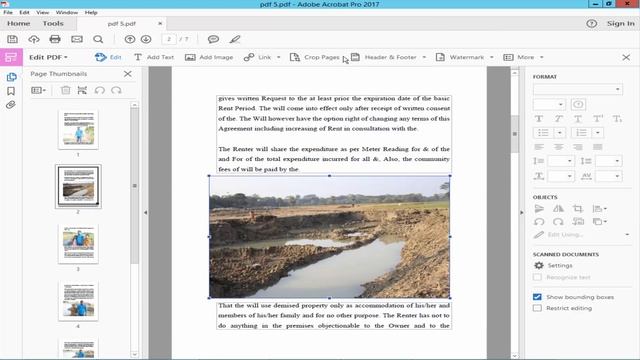640x360 pixels.
Task: Click the Add Text button
Action: pyautogui.click(x=154, y=58)
